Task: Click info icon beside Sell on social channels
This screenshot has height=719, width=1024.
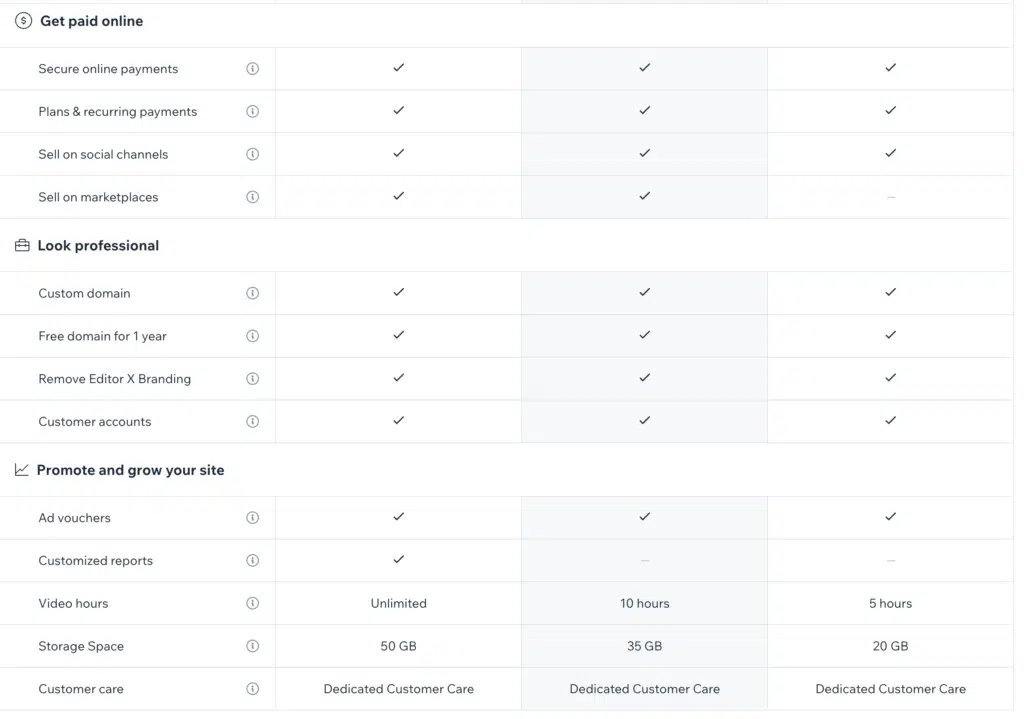Action: [252, 154]
